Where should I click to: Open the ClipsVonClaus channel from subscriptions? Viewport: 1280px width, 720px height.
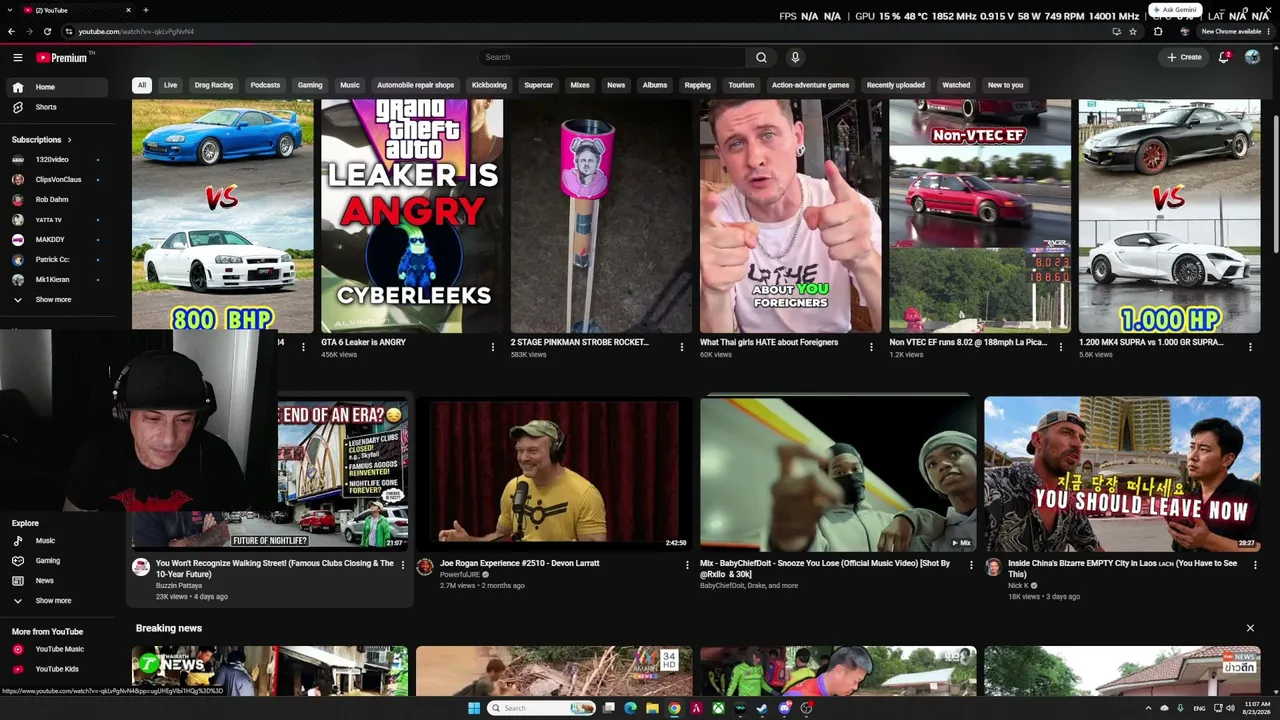pos(58,179)
